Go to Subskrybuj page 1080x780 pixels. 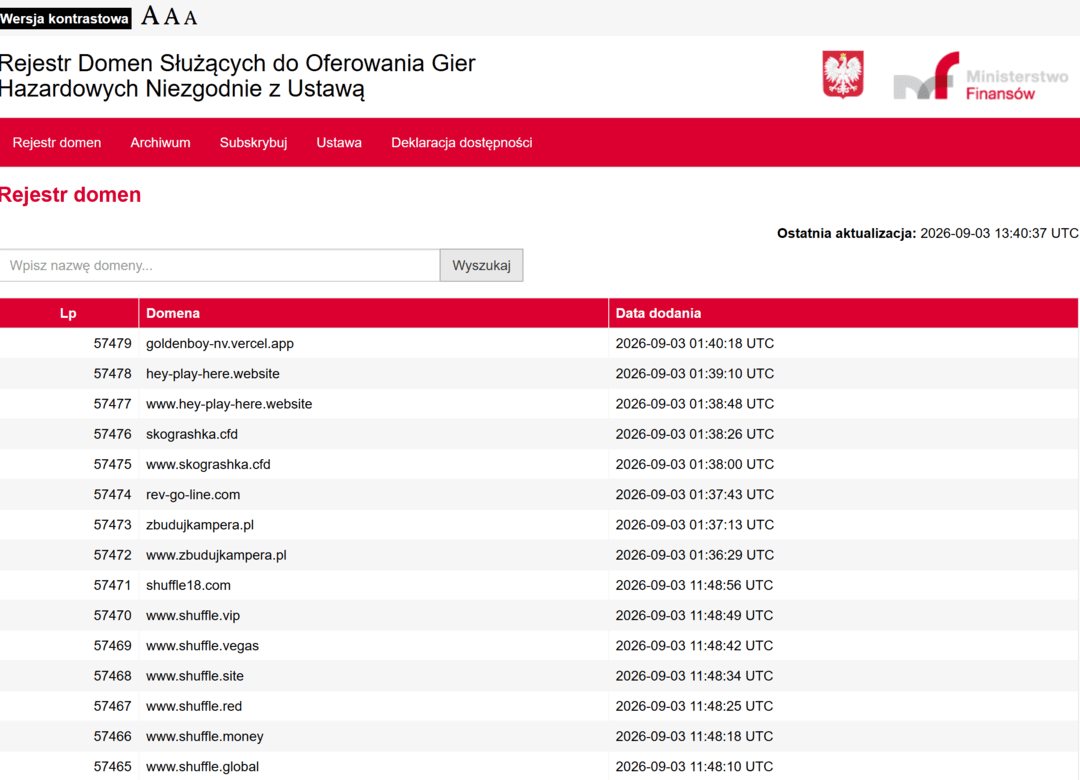click(253, 143)
